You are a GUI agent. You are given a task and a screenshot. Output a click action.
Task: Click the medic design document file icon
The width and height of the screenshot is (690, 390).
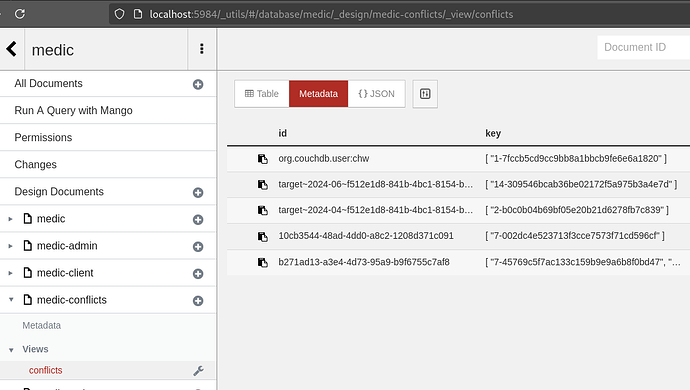(x=28, y=219)
